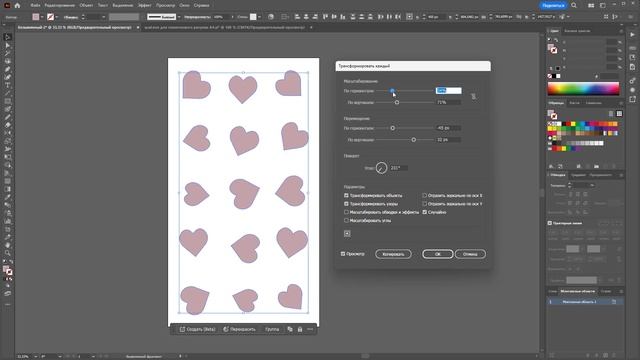Viewport: 640px width, 360px height.
Task: Click the angle value input field
Action: pyautogui.click(x=398, y=168)
